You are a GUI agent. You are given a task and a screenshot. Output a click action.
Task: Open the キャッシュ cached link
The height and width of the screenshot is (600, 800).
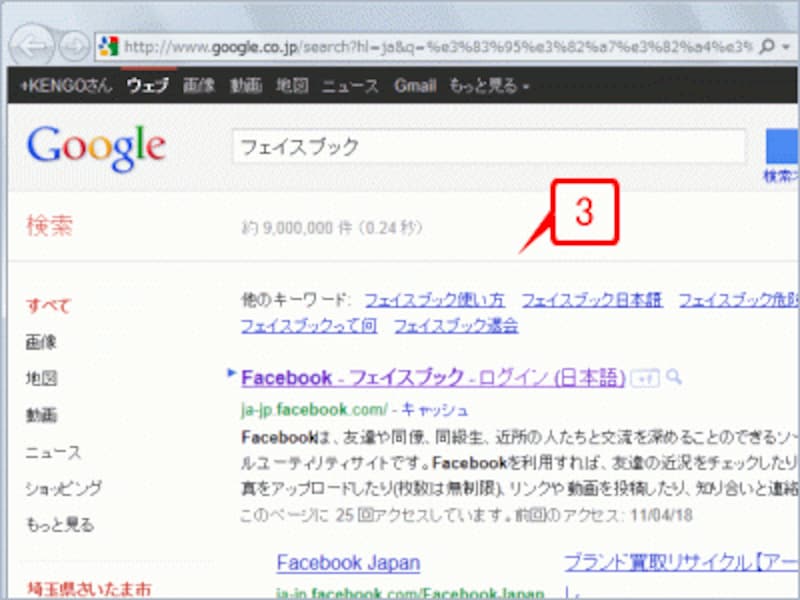435,410
